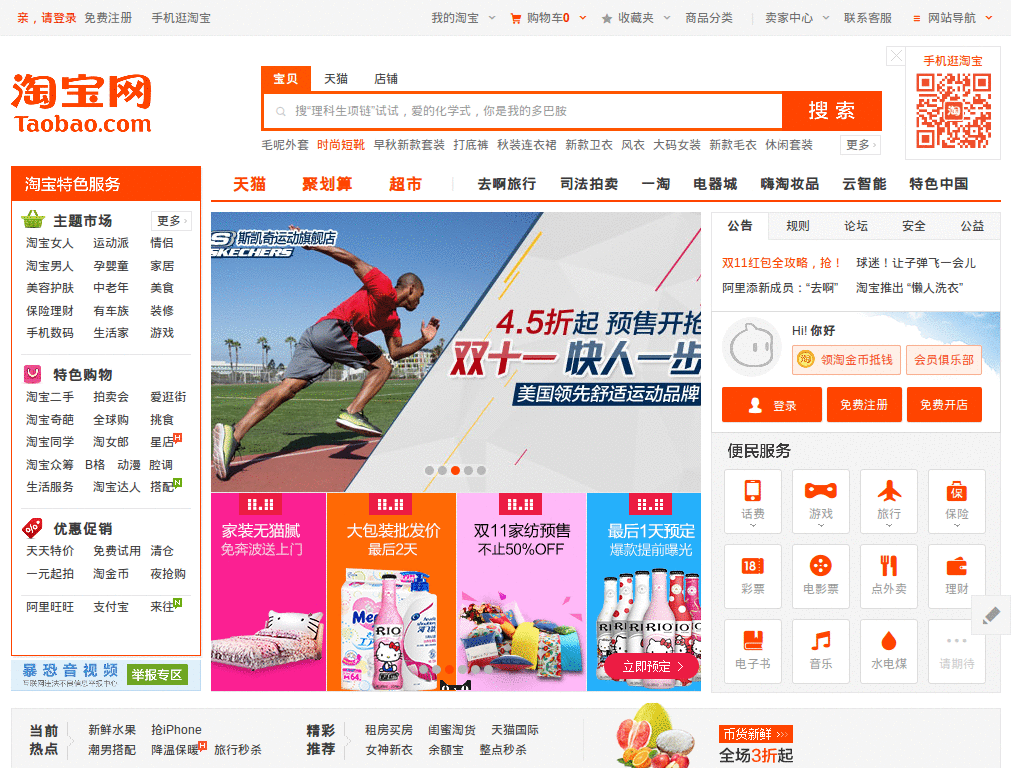Click the orange 登录 button
The height and width of the screenshot is (768, 1024).
(772, 405)
